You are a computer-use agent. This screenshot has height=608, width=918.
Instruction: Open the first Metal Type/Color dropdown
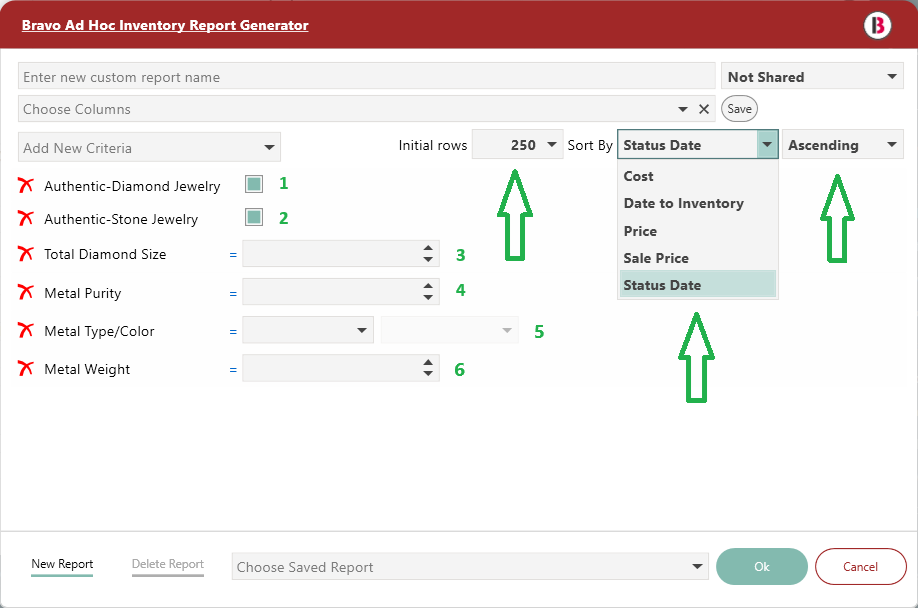click(x=308, y=330)
